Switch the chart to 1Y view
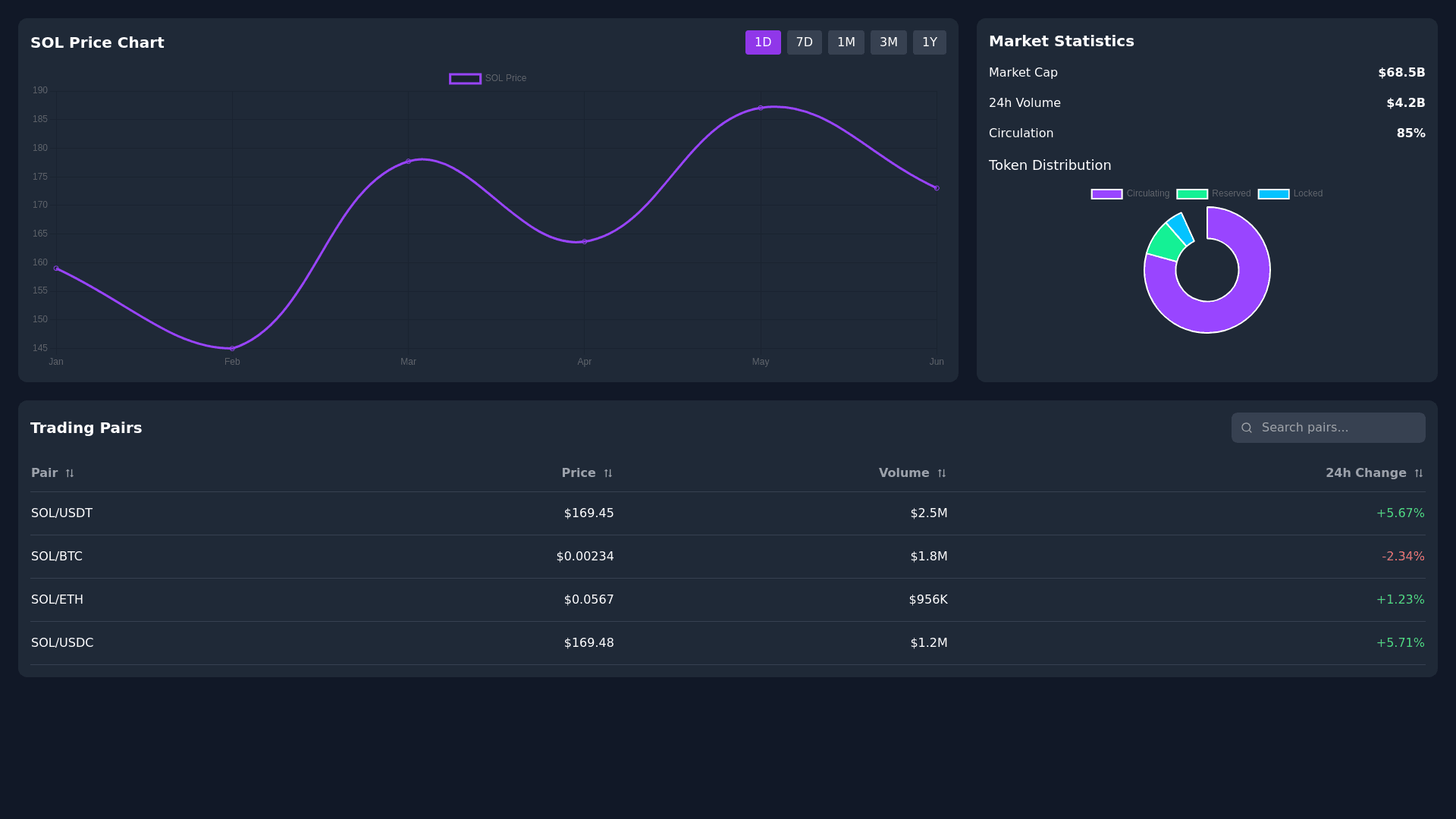 (929, 42)
